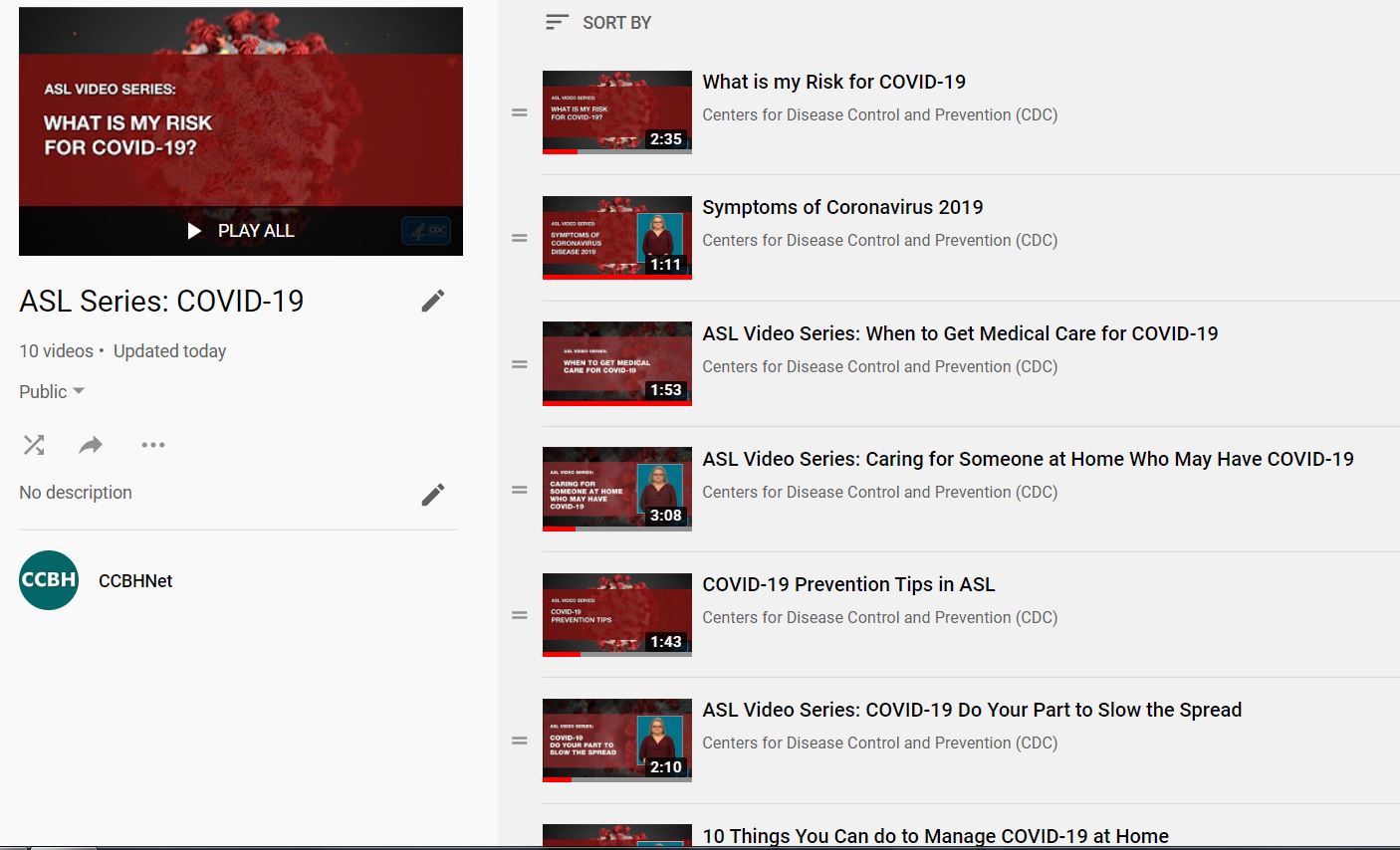Click the Play All button

coord(241,231)
